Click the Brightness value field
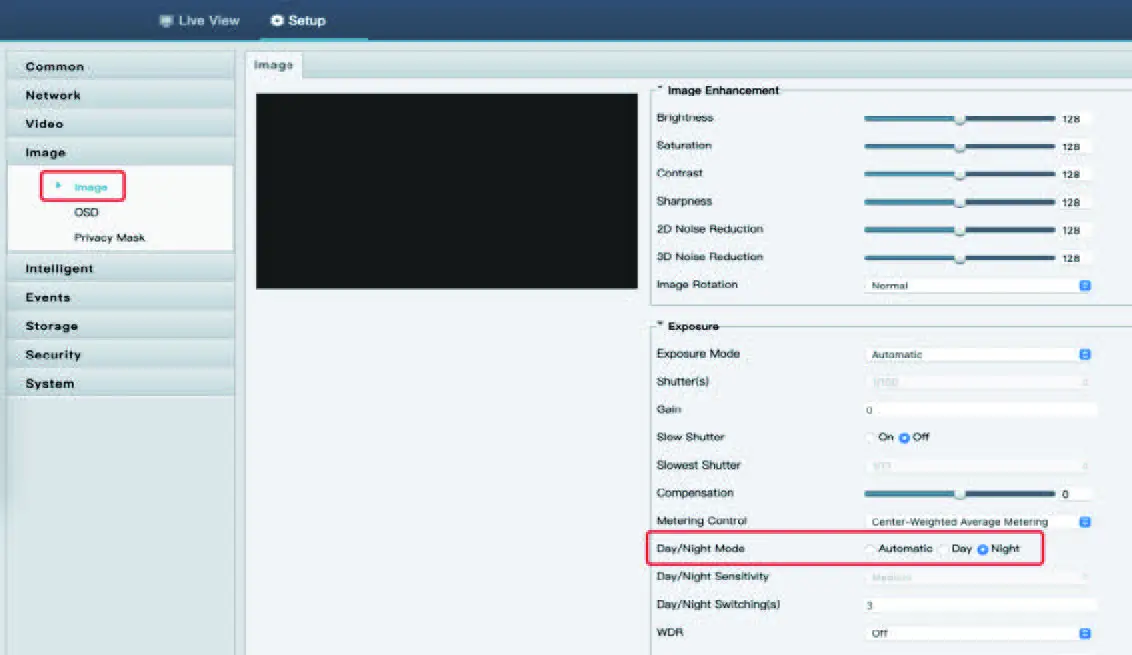Viewport: 1132px width, 655px height. tap(1075, 119)
